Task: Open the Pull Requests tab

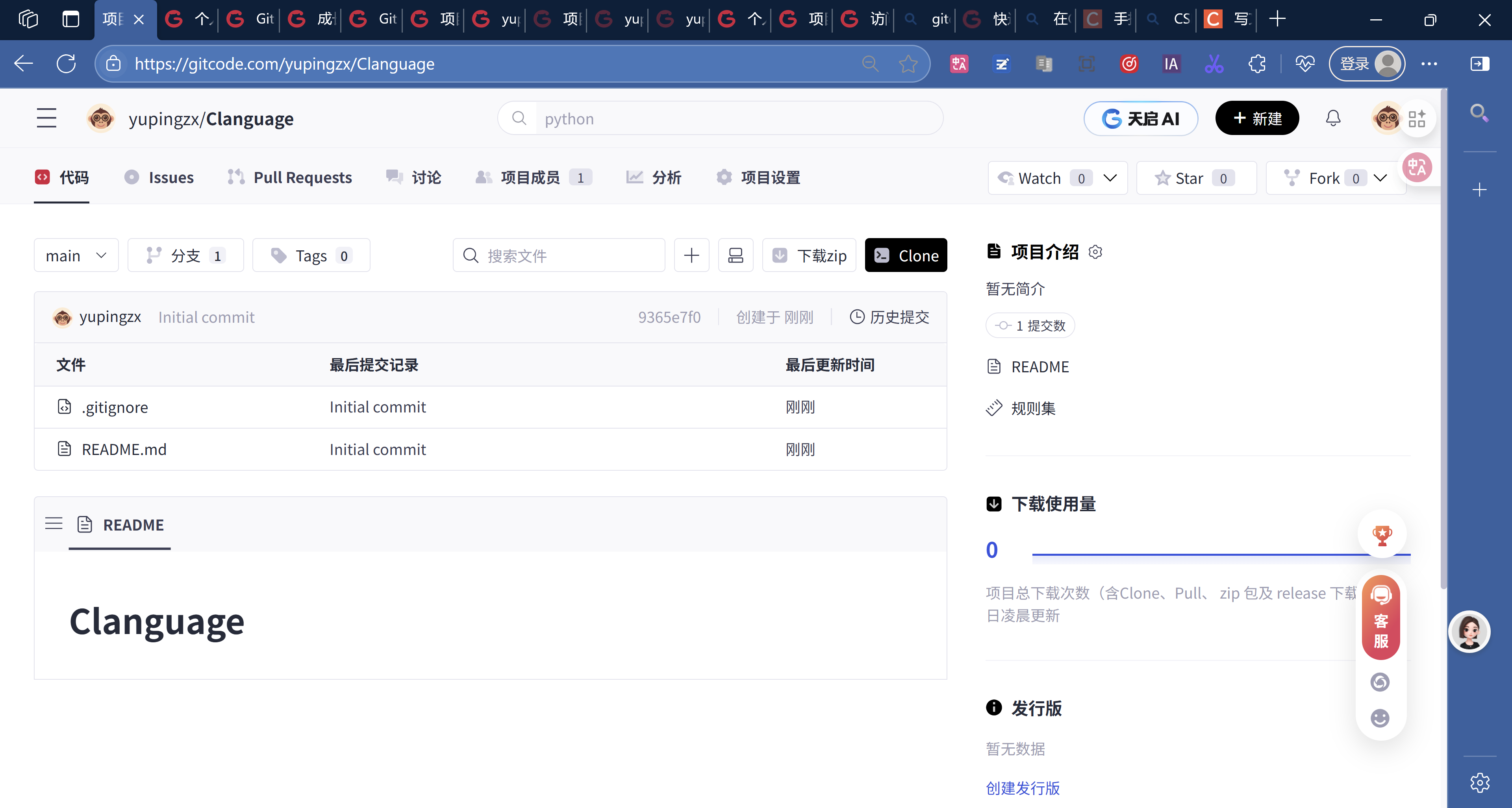Action: tap(289, 177)
